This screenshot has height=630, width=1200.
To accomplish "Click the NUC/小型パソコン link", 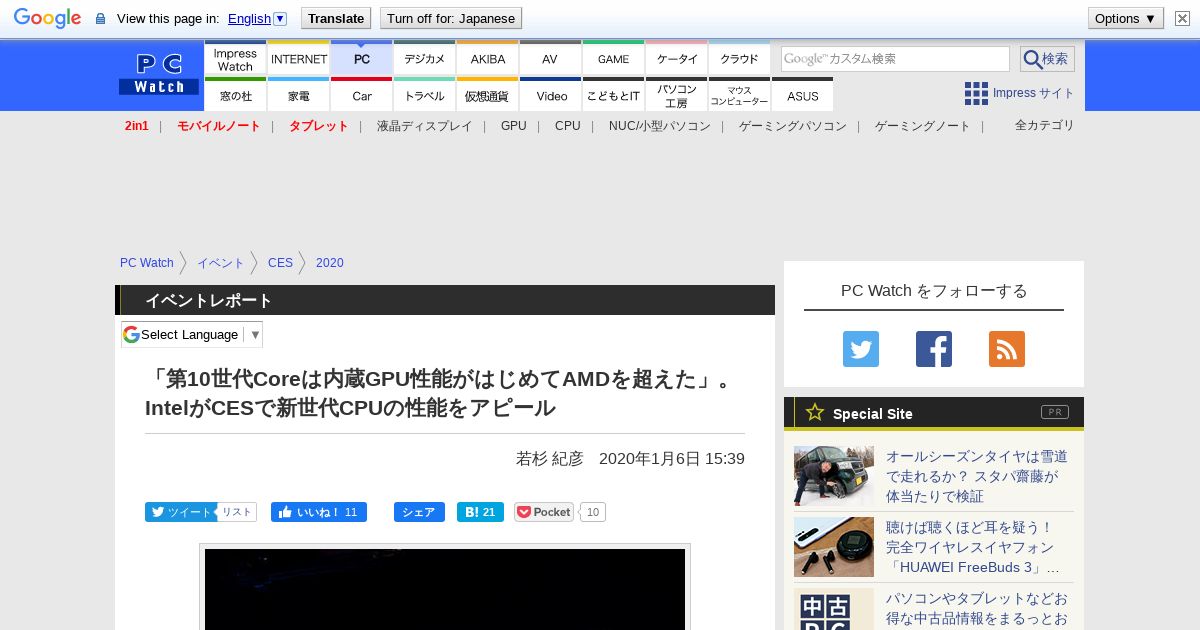I will (660, 126).
